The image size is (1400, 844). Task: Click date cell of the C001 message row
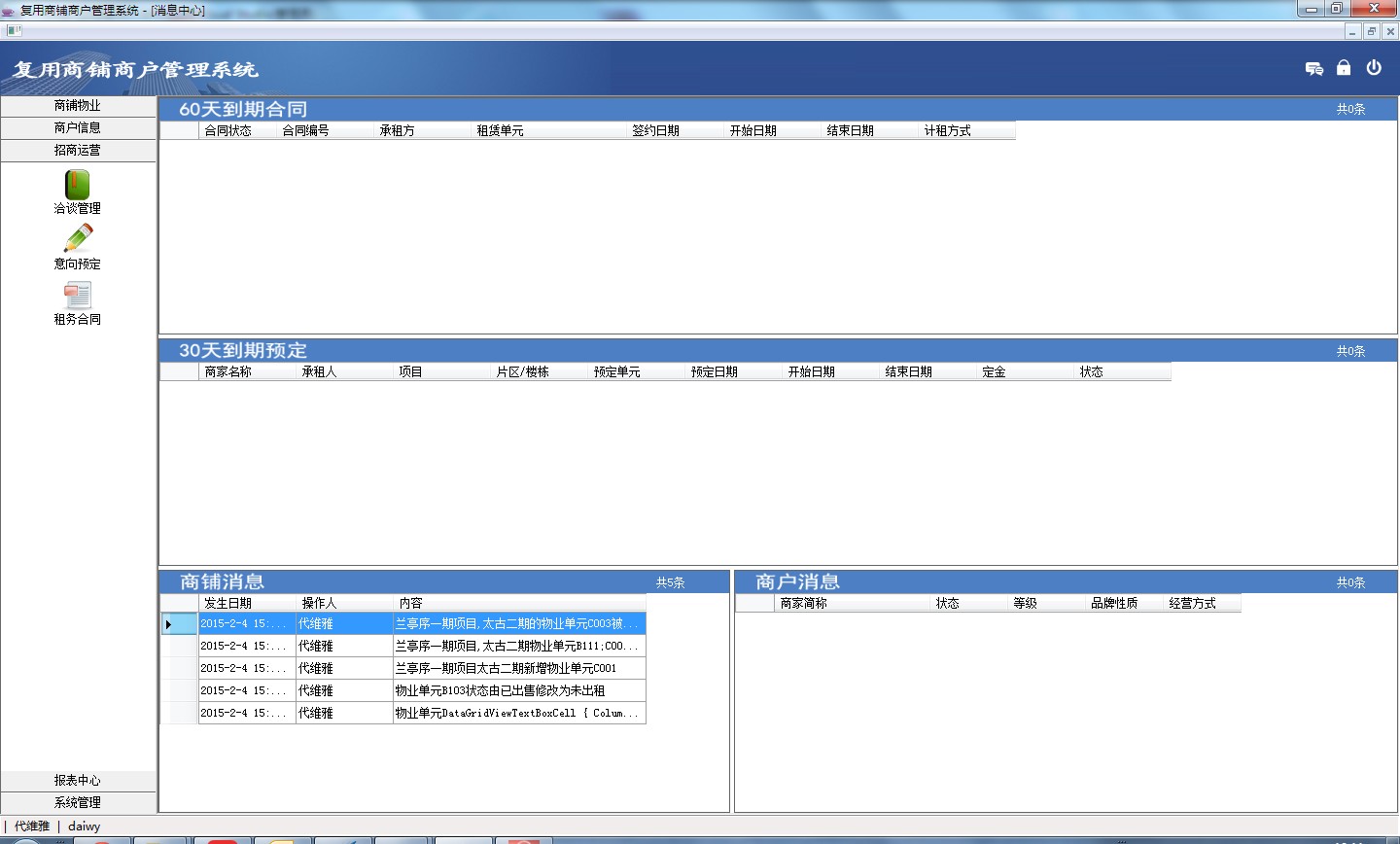coord(247,668)
